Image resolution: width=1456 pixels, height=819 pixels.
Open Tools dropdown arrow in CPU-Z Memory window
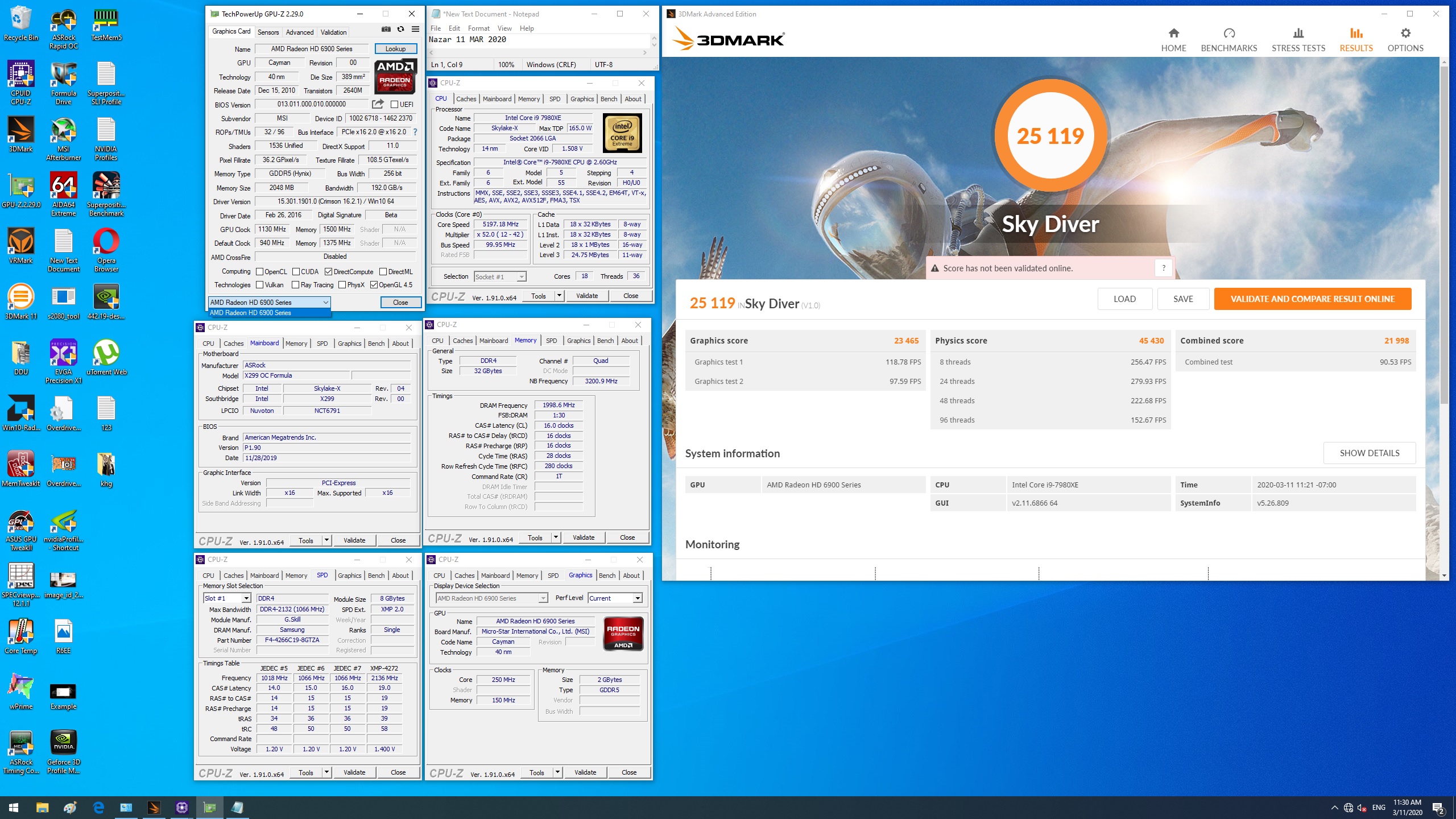[556, 537]
